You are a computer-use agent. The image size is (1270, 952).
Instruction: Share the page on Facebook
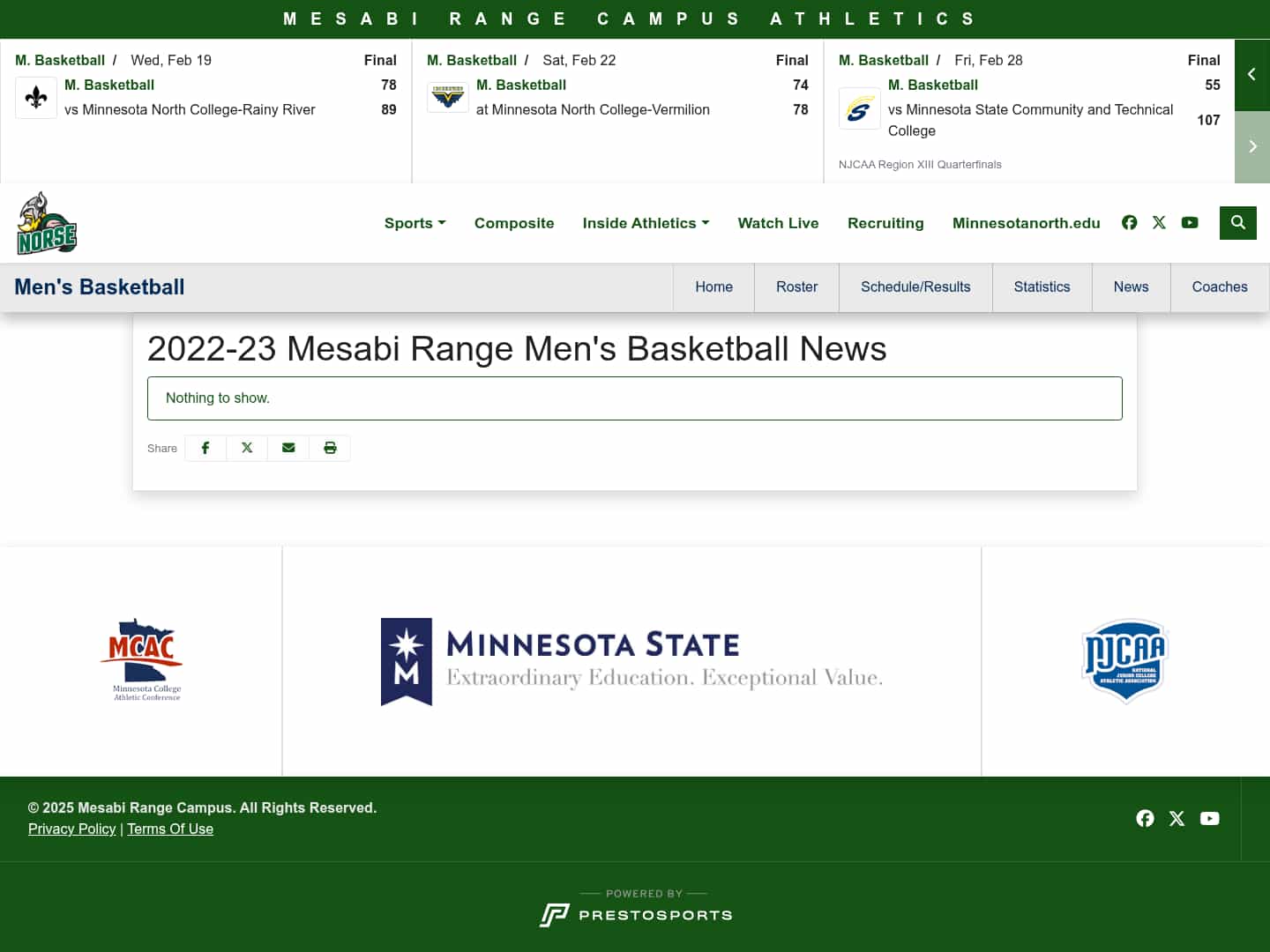pyautogui.click(x=205, y=448)
